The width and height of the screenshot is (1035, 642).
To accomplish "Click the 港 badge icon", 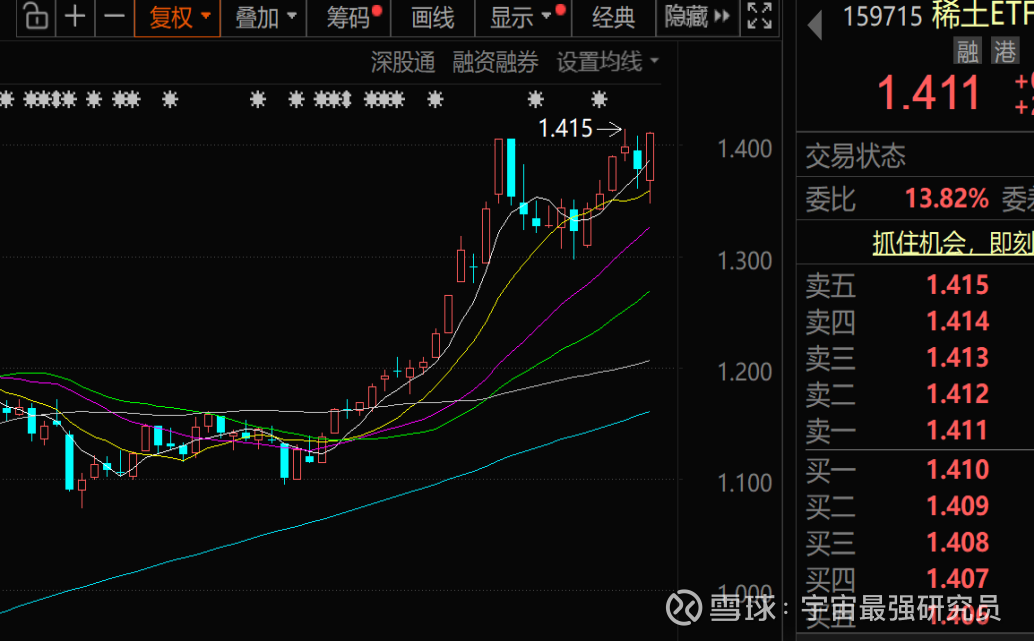I will click(1005, 51).
